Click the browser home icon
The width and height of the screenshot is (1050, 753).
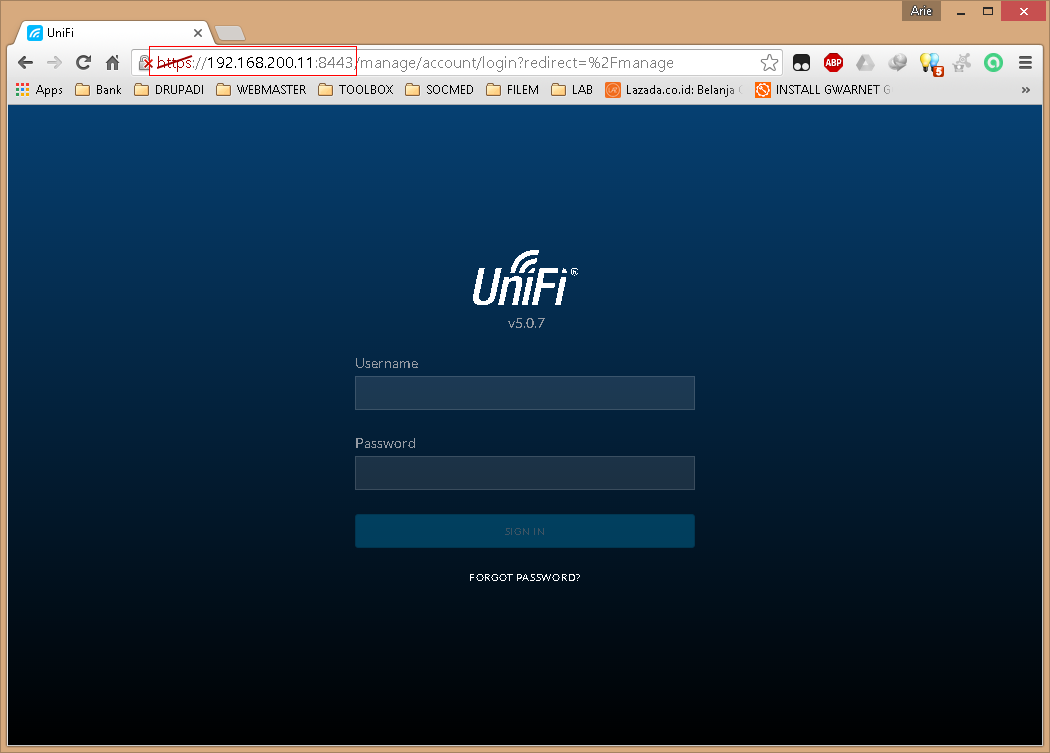tap(112, 62)
